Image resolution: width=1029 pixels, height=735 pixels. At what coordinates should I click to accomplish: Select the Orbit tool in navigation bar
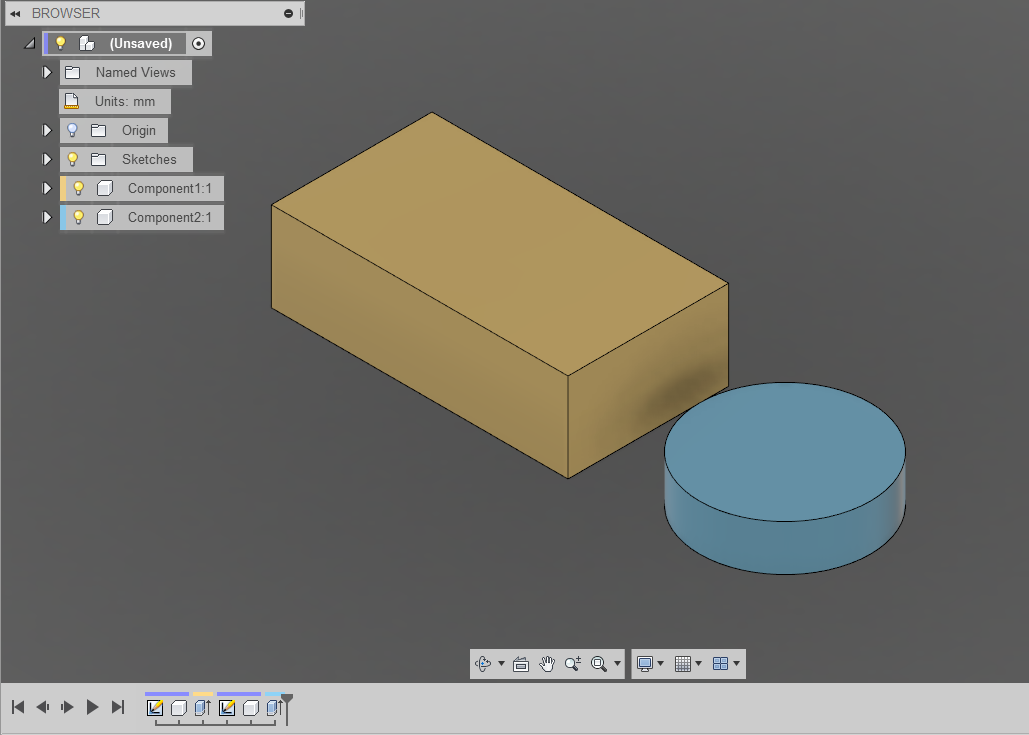(484, 663)
